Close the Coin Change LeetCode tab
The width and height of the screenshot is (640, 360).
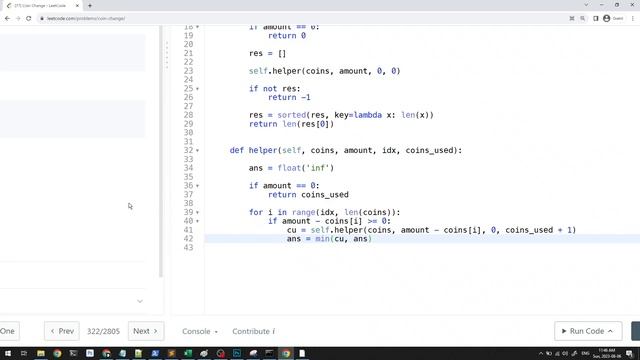(x=77, y=6)
